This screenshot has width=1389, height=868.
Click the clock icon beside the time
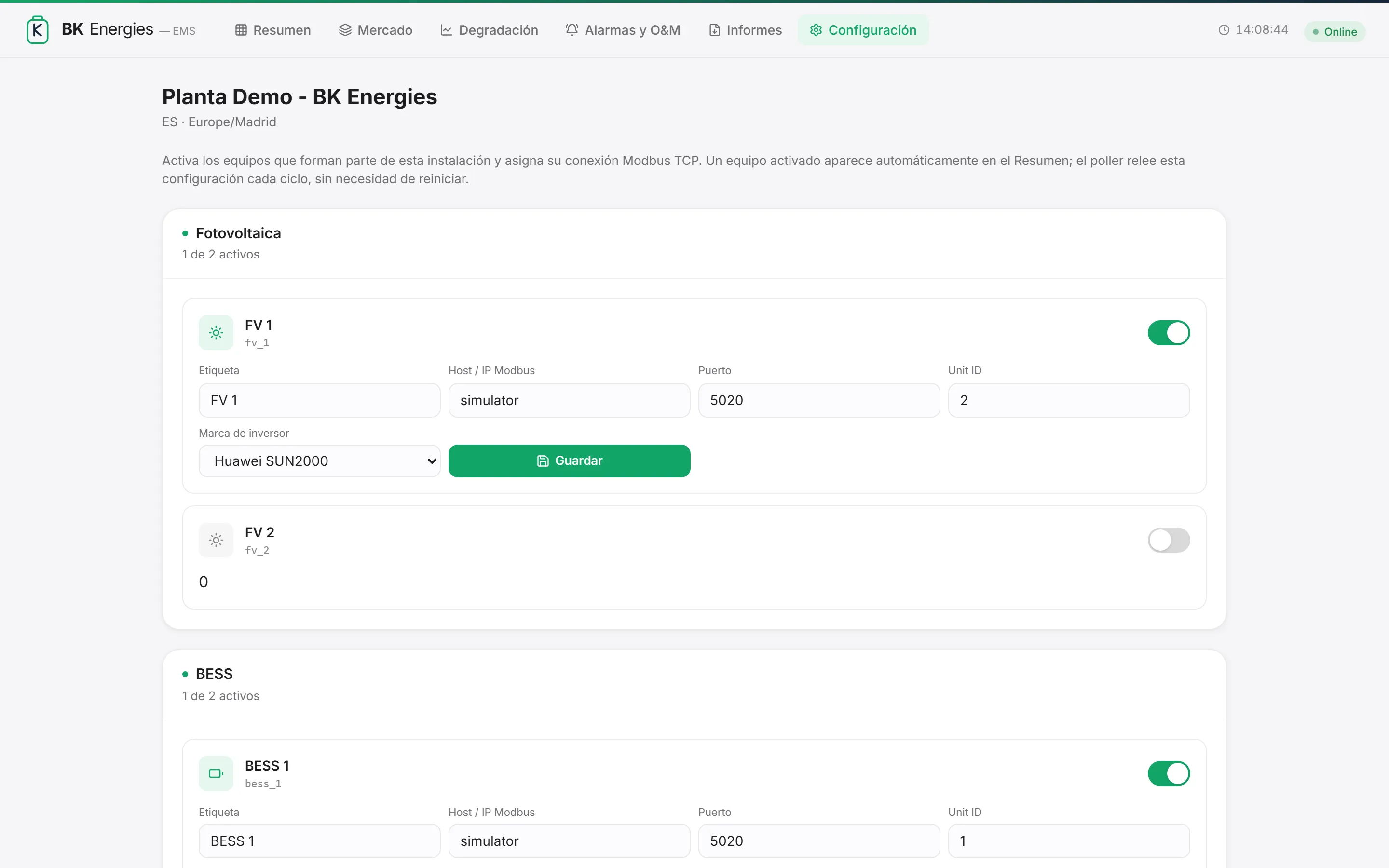[1224, 30]
